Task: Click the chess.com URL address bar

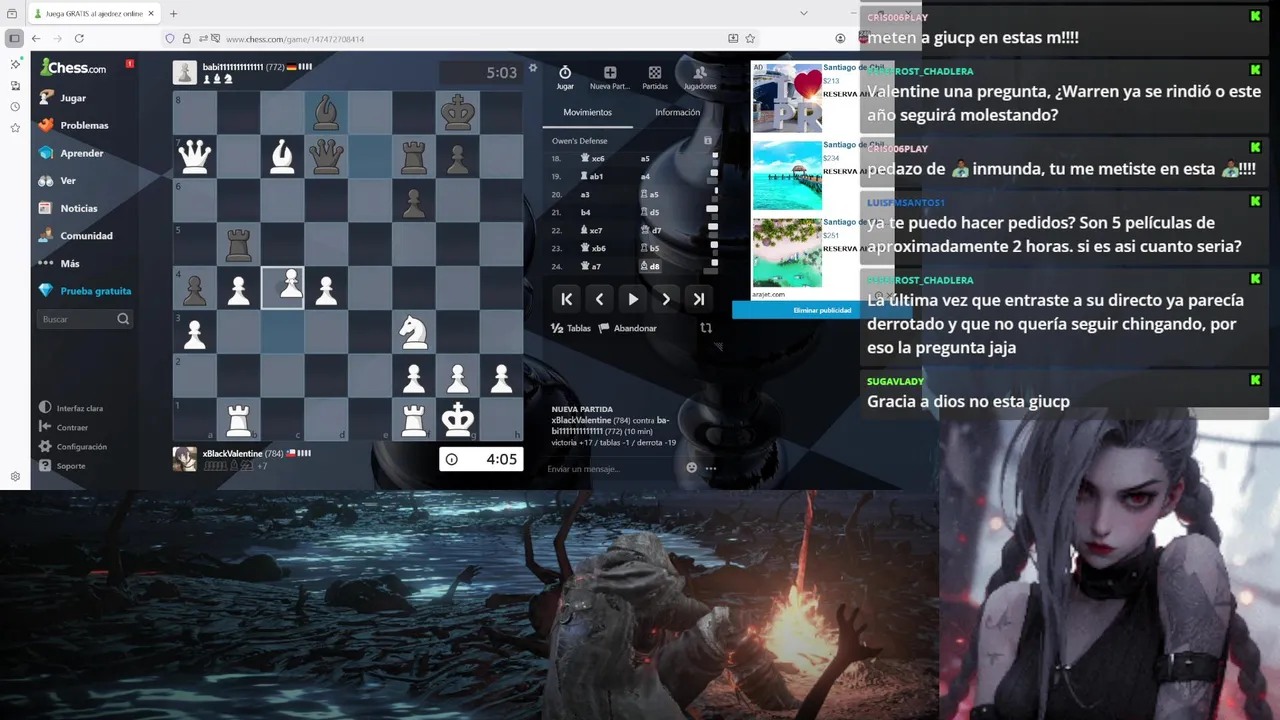Action: tap(460, 38)
